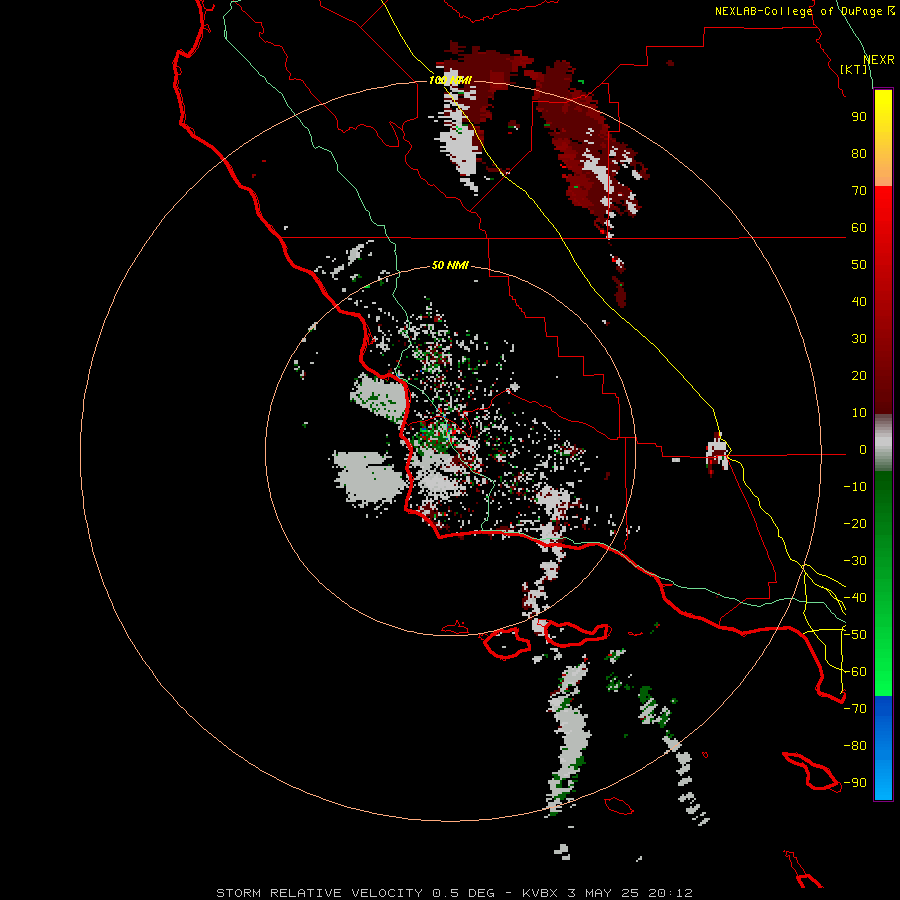Image resolution: width=900 pixels, height=900 pixels.
Task: Click the -20 scale label
Action: pyautogui.click(x=855, y=524)
